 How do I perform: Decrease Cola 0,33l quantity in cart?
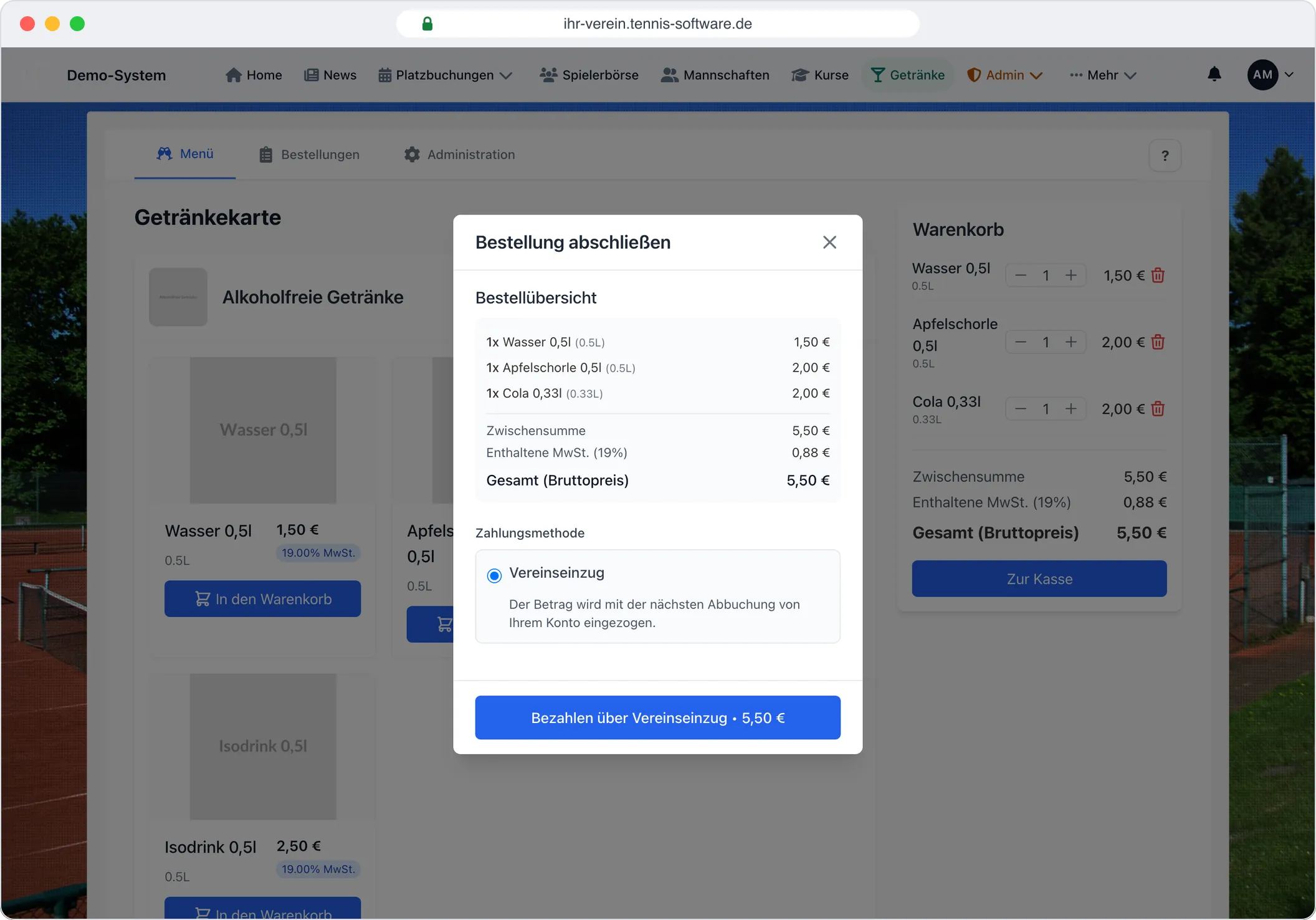pos(1021,409)
